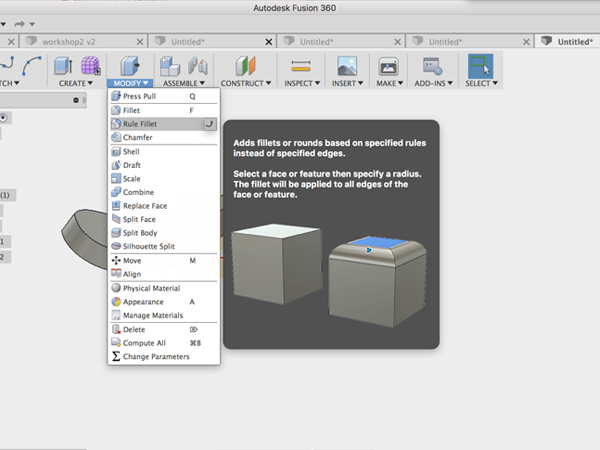Click the Insert image icon
The width and height of the screenshot is (600, 450).
pos(347,66)
